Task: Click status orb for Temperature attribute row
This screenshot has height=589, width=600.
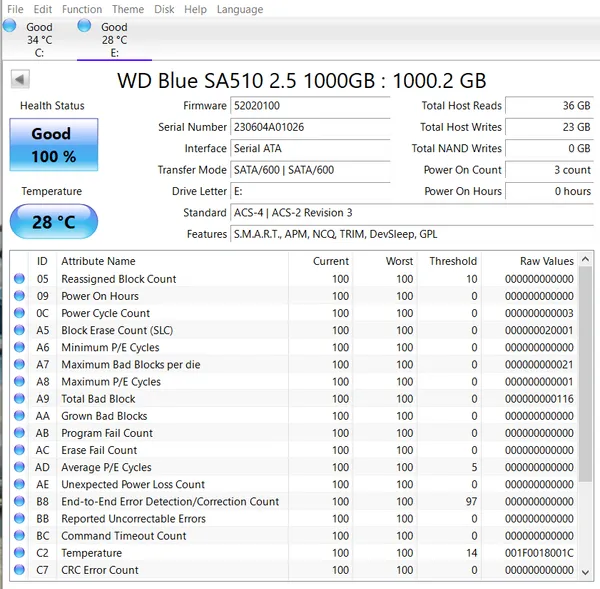Action: point(19,553)
